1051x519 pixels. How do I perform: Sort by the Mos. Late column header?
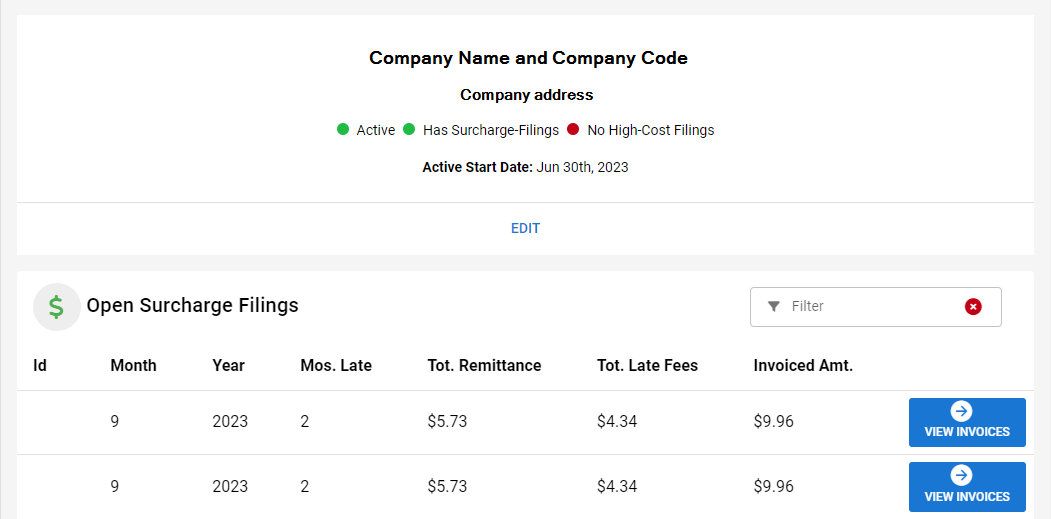[336, 365]
